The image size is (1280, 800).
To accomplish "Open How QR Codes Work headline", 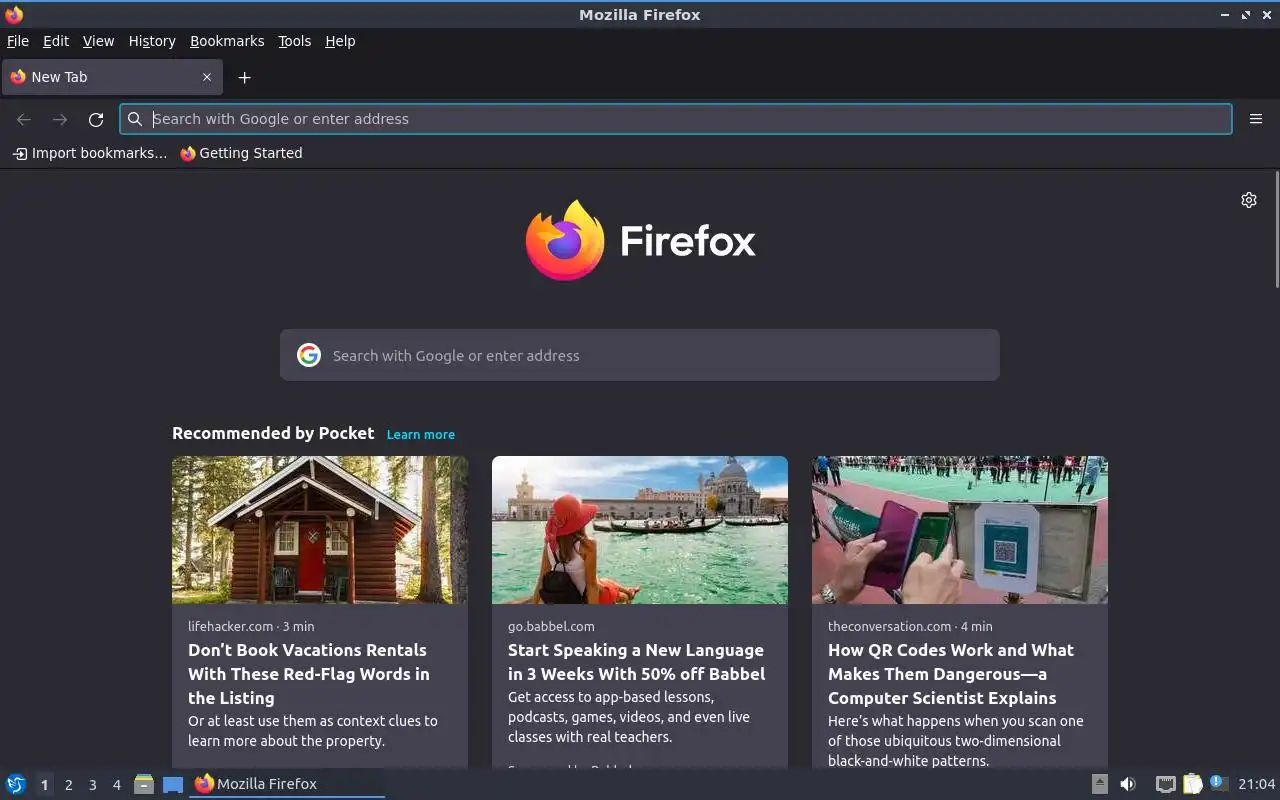I will (951, 674).
